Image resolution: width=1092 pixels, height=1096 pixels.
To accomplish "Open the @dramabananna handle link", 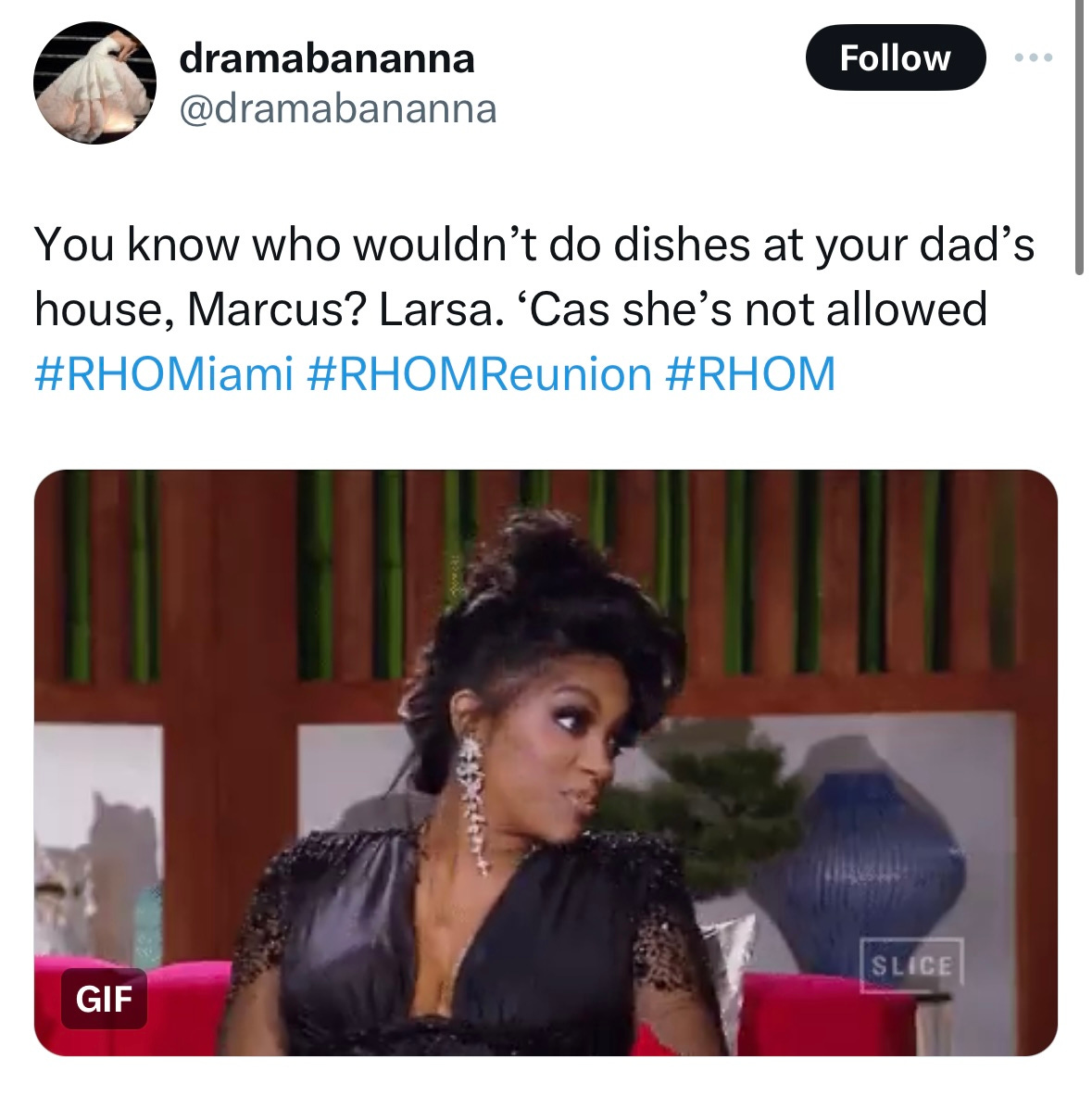I will pyautogui.click(x=338, y=109).
